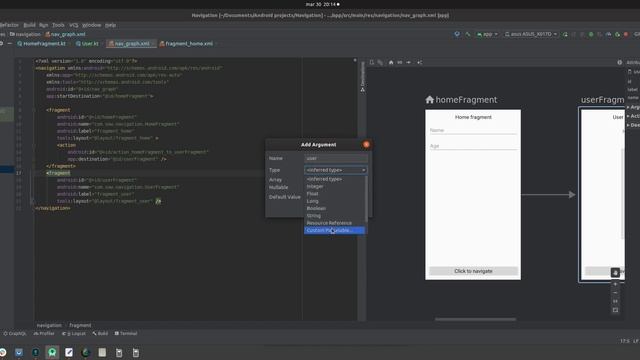Click the type list vertical scrollbar
The image size is (640, 360).
tap(366, 199)
